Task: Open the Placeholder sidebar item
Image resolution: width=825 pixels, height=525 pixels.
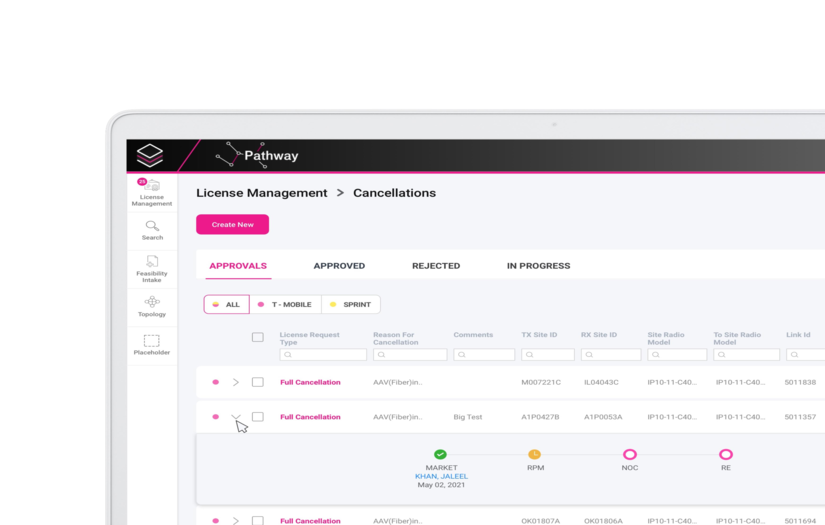Action: click(x=152, y=345)
